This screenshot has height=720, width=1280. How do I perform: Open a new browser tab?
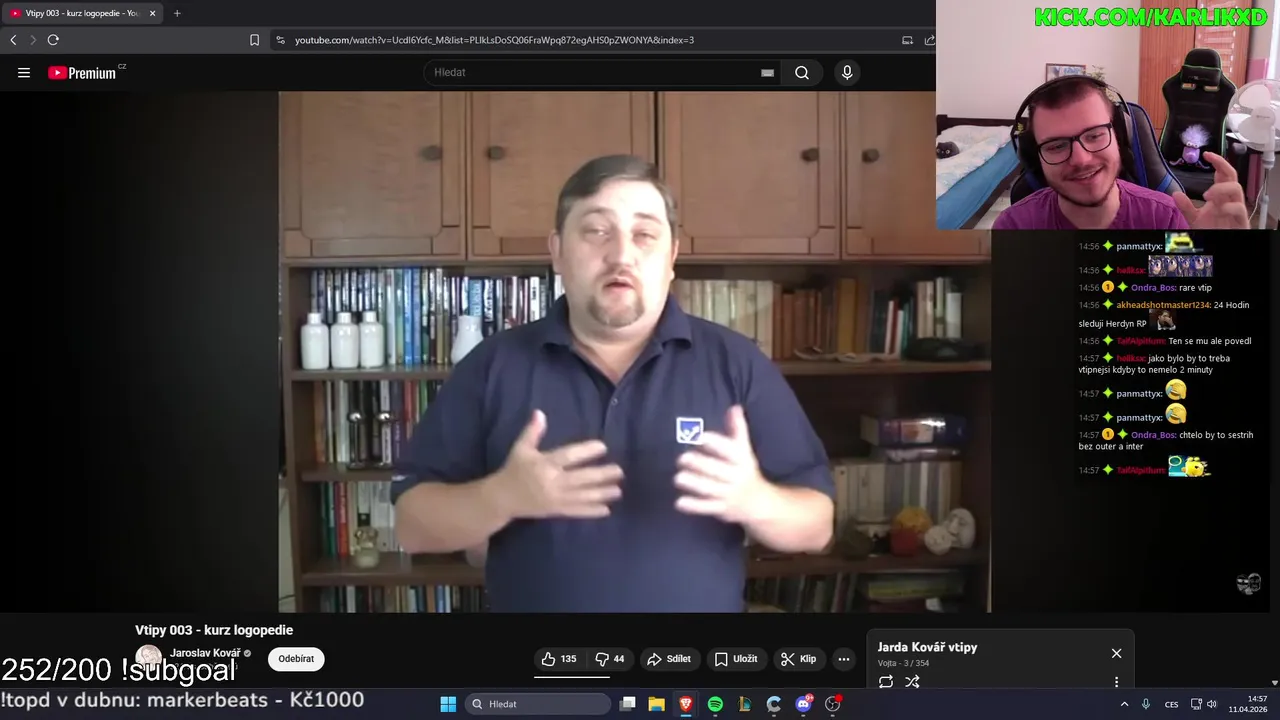(177, 13)
